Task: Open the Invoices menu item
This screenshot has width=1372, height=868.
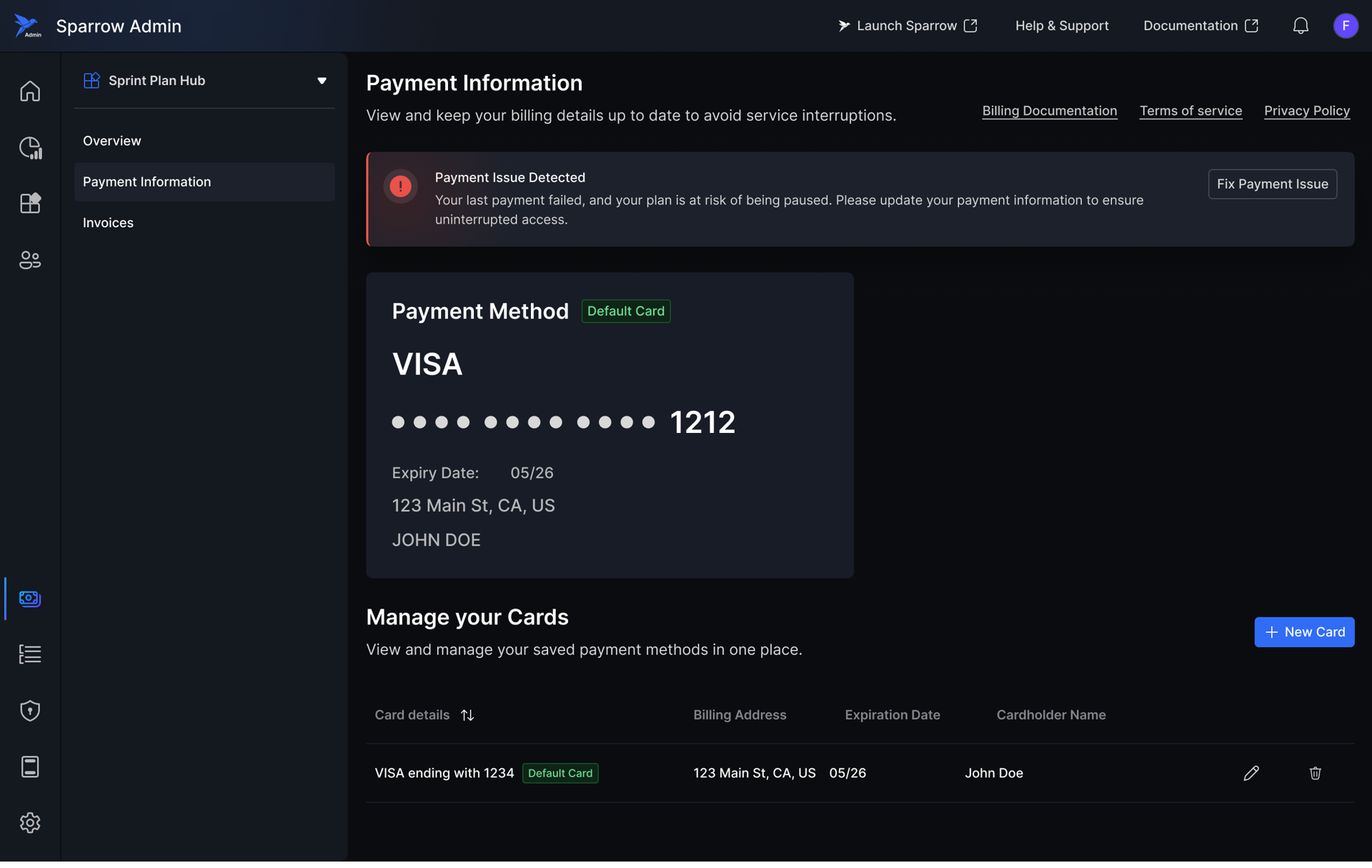Action: click(108, 223)
